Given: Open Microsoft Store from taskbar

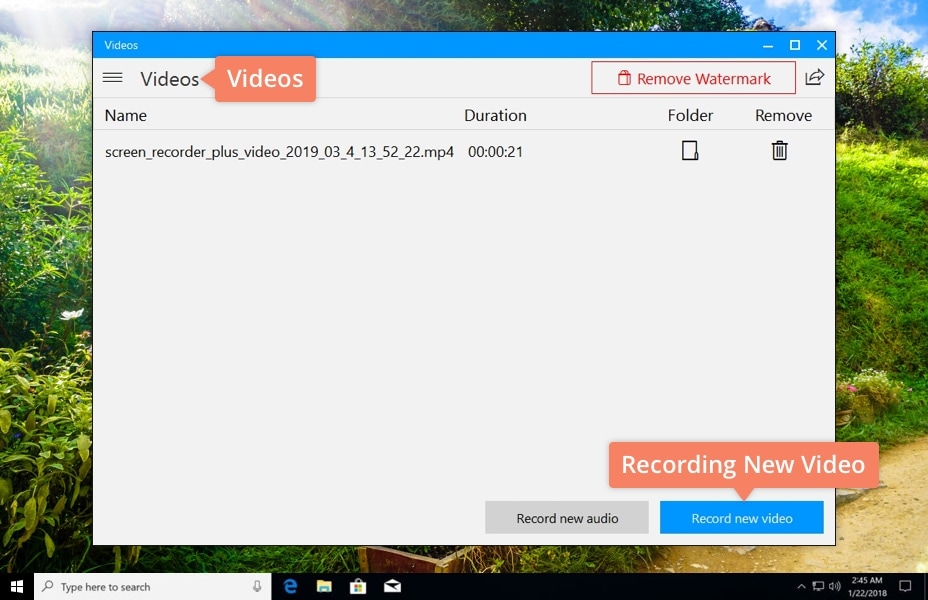Looking at the screenshot, I should (x=357, y=586).
